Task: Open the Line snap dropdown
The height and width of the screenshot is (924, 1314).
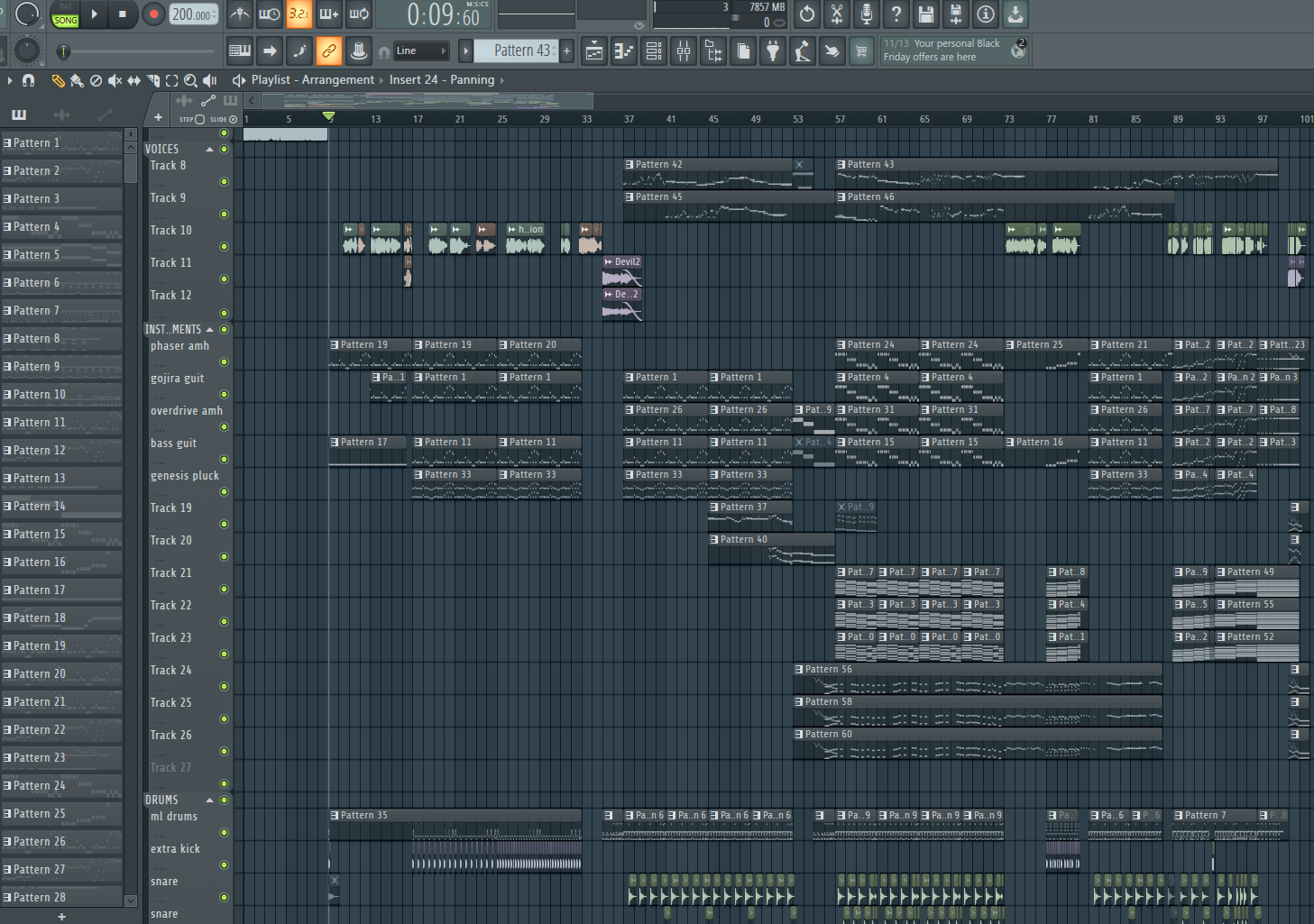Action: click(421, 51)
